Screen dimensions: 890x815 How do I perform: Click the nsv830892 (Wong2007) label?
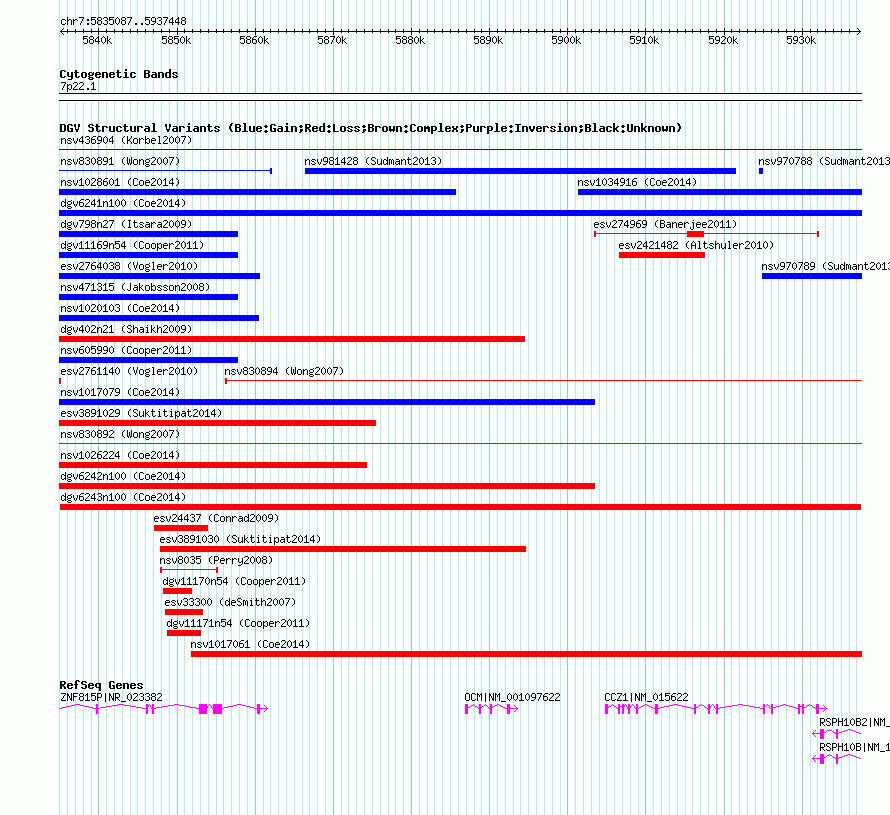click(x=120, y=434)
